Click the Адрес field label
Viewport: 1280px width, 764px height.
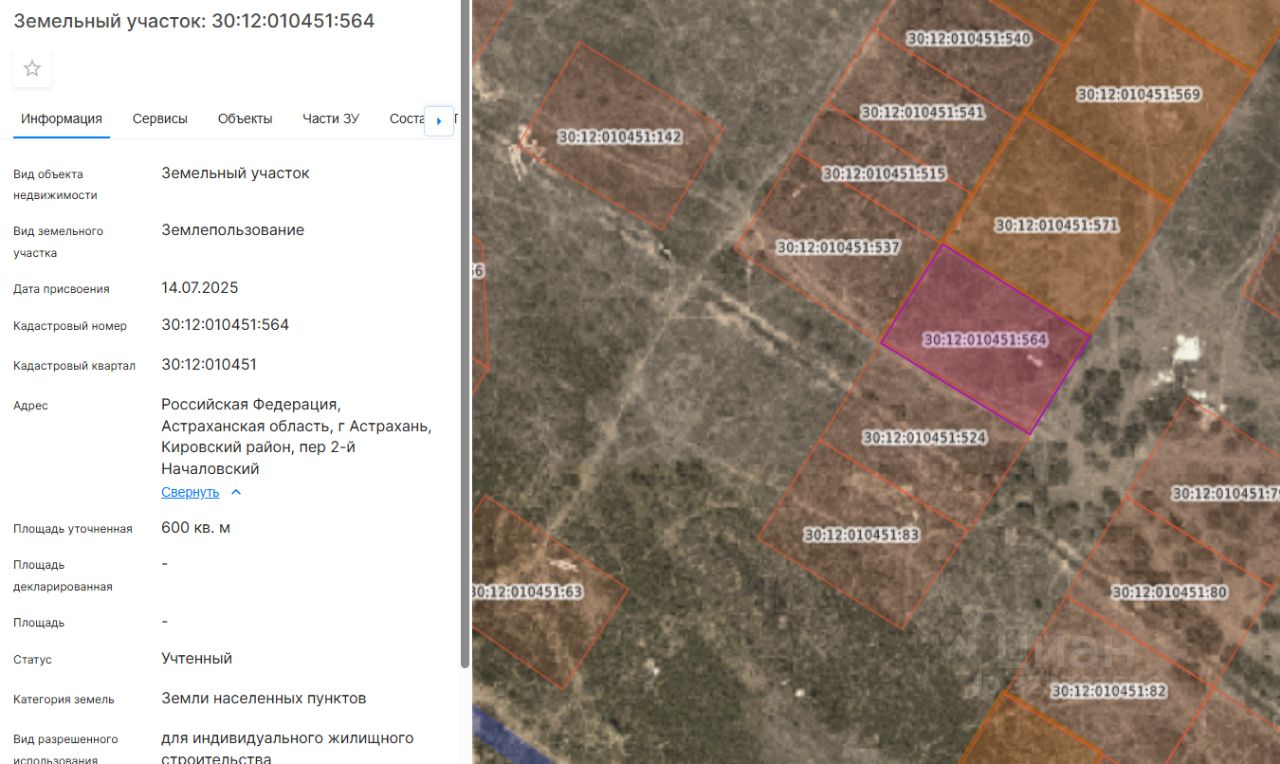30,406
